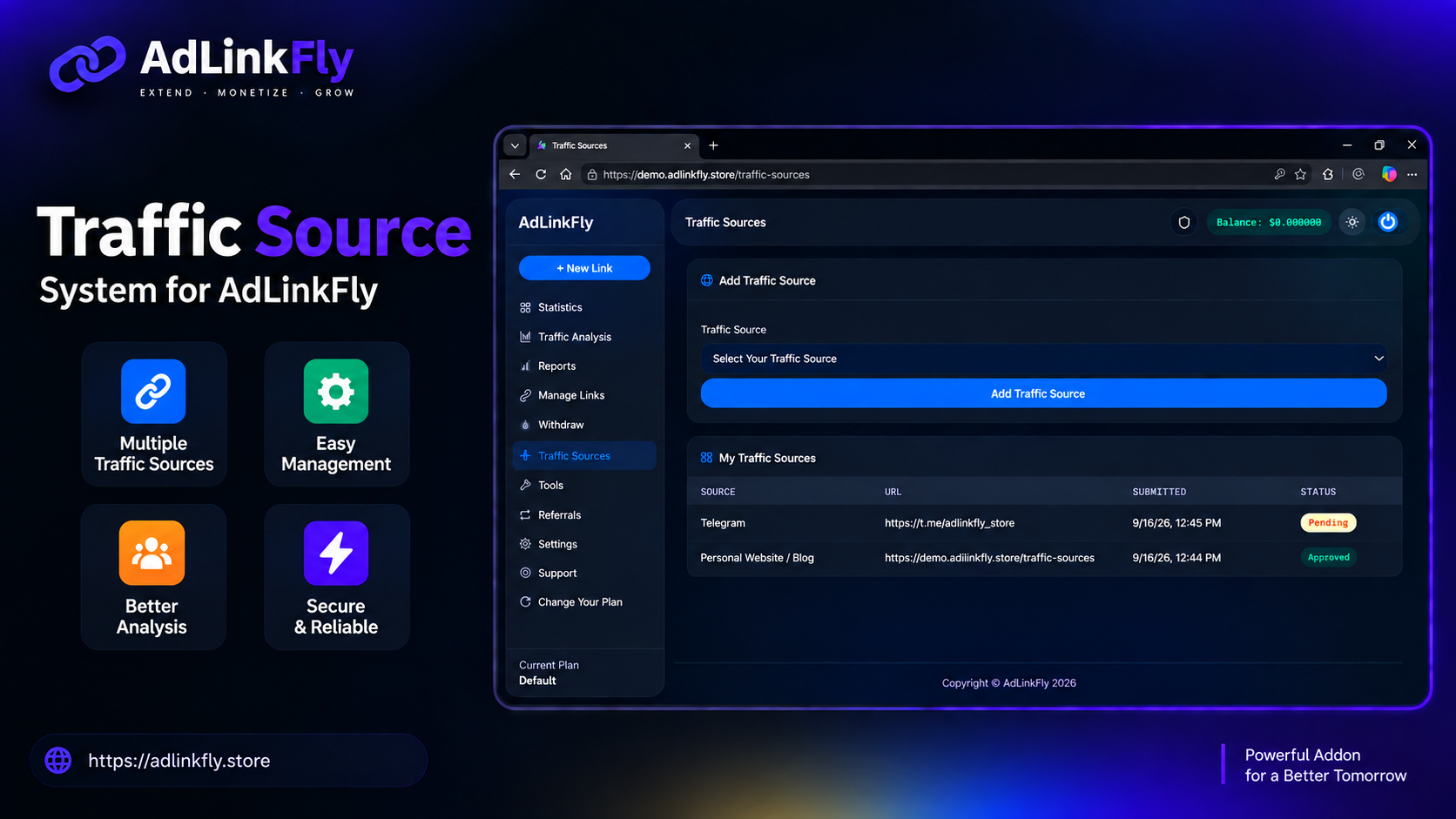The height and width of the screenshot is (819, 1456).
Task: Click the shield icon beside the balance
Action: pos(1184,223)
